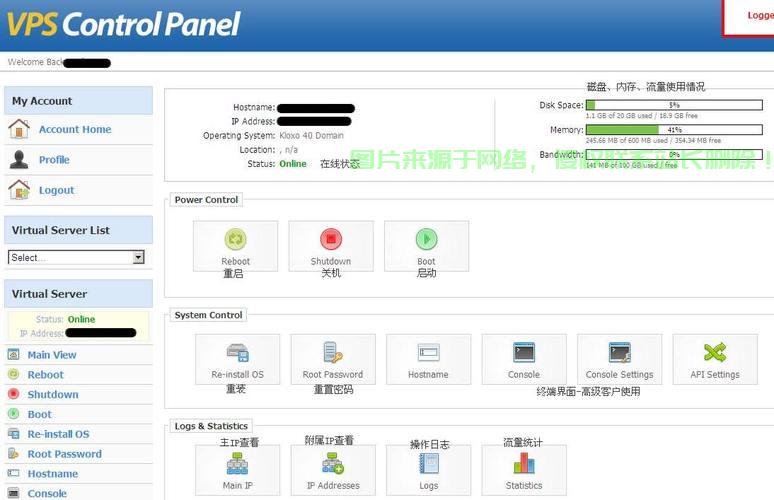Click the Memory usage bar
The image size is (774, 500).
tap(674, 130)
